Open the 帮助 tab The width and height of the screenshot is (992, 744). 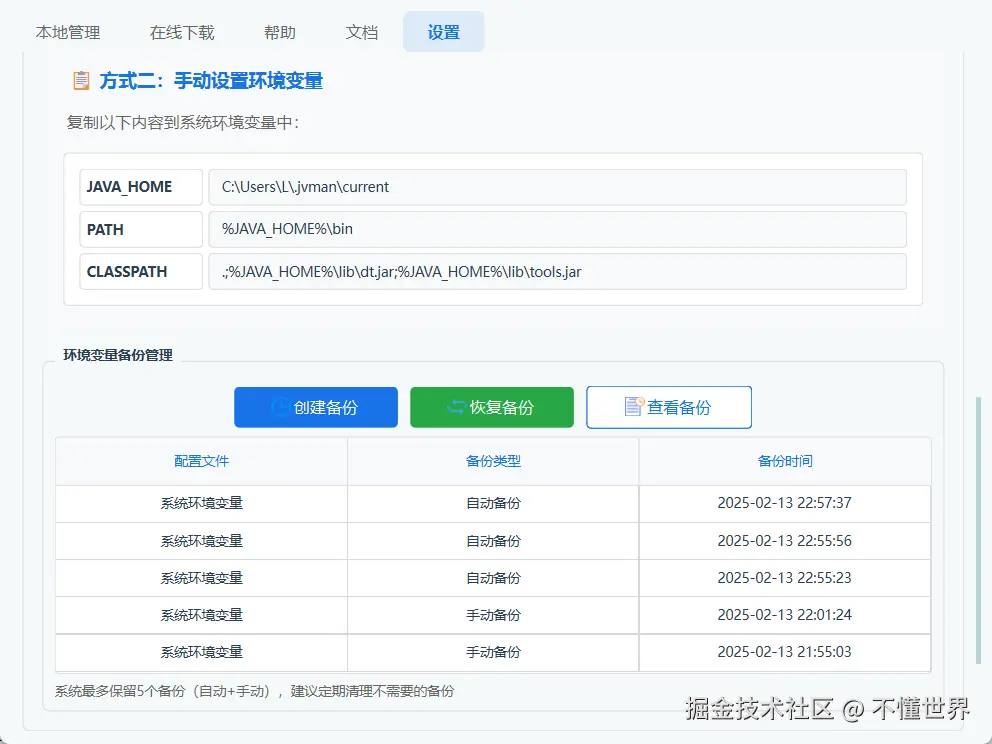pos(280,32)
